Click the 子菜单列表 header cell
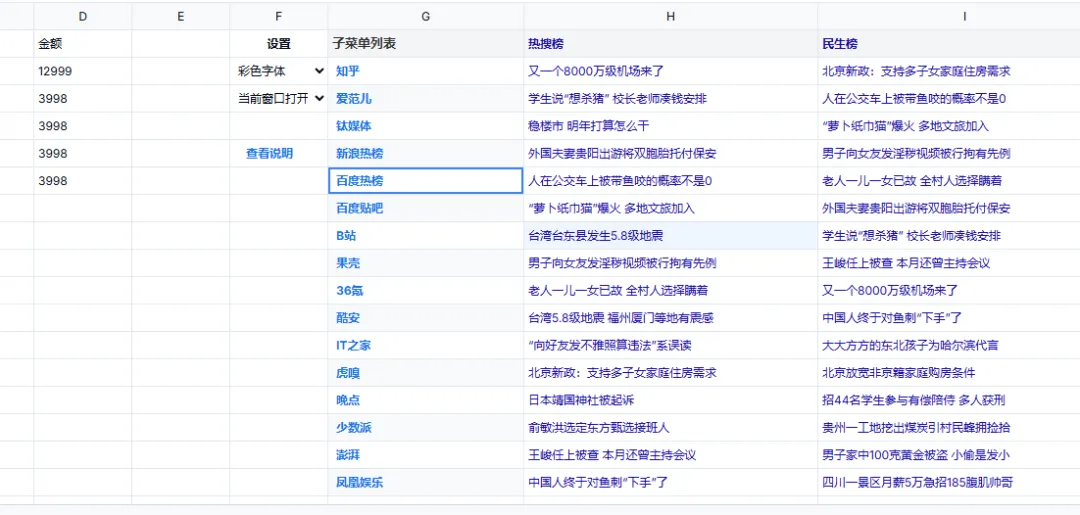1080x515 pixels. tap(426, 44)
